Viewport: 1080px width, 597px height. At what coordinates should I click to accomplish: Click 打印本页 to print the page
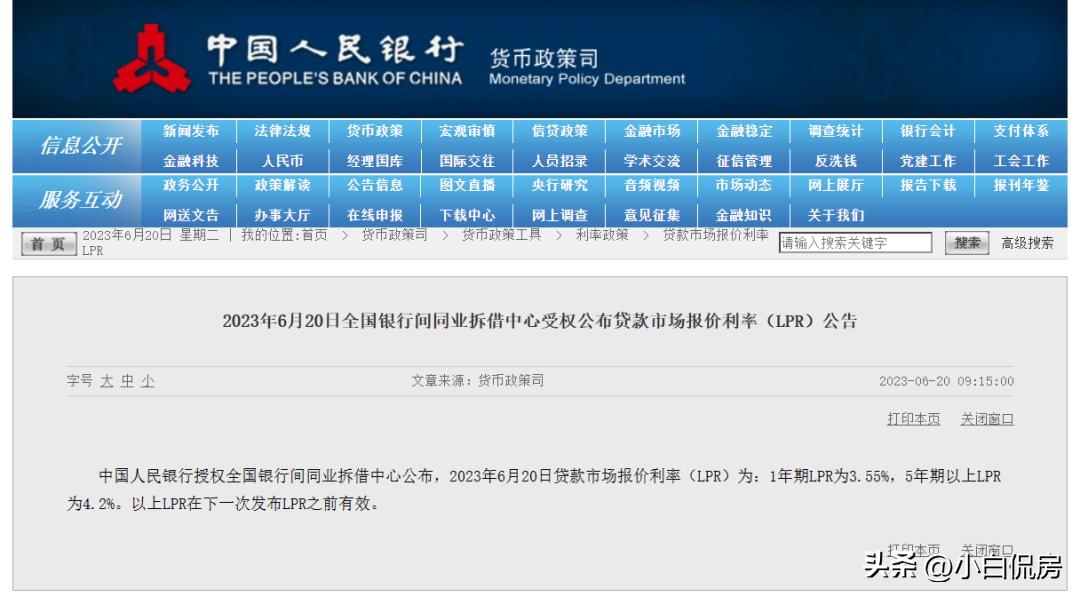pyautogui.click(x=914, y=420)
